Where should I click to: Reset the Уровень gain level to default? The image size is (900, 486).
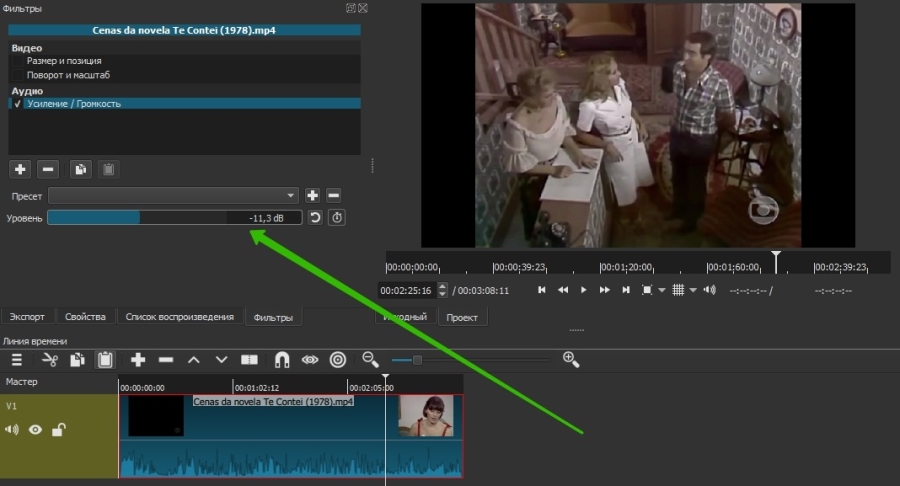(x=315, y=217)
